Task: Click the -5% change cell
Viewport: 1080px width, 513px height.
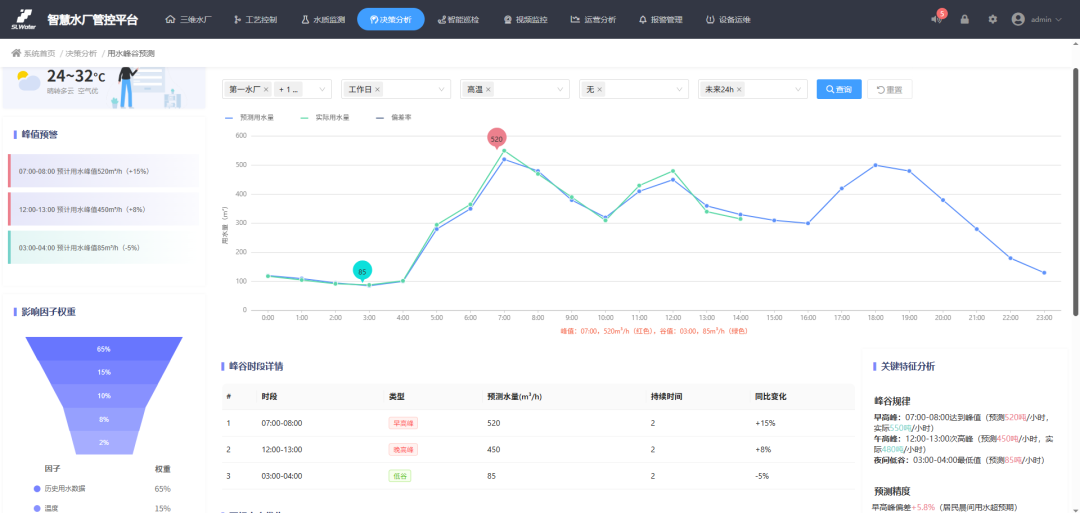Action: point(762,476)
